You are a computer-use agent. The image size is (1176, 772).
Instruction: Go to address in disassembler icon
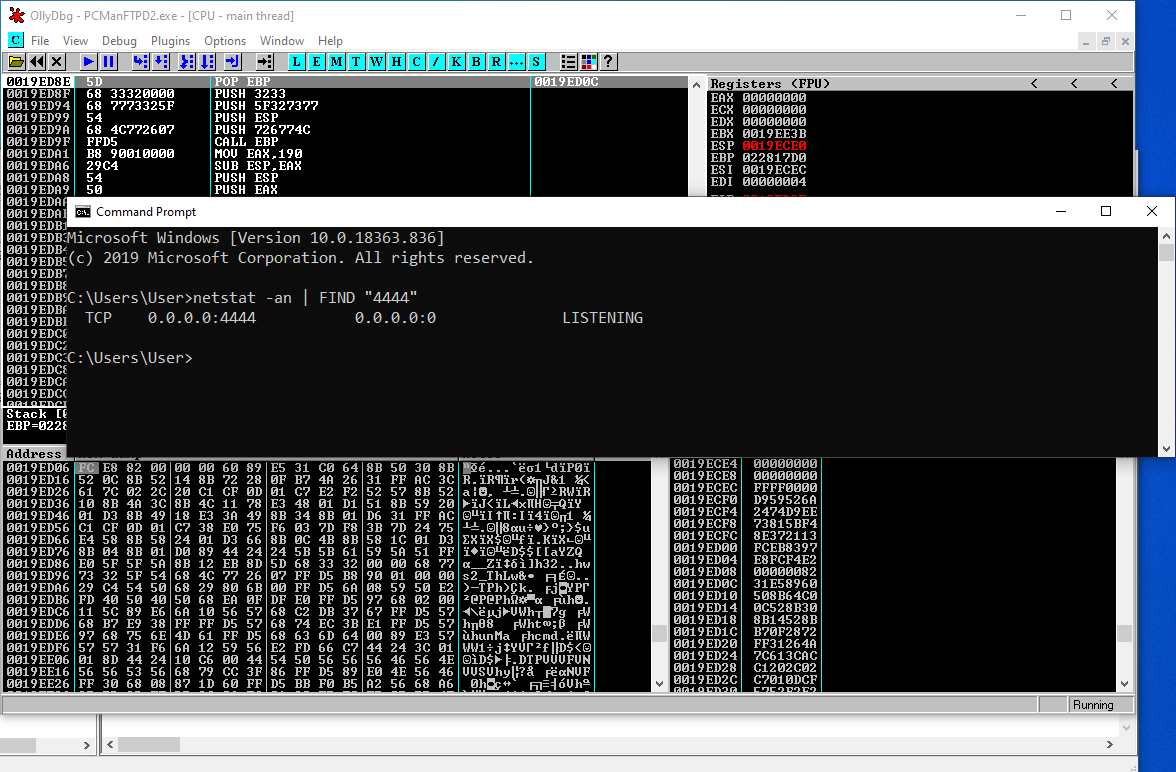[x=265, y=62]
